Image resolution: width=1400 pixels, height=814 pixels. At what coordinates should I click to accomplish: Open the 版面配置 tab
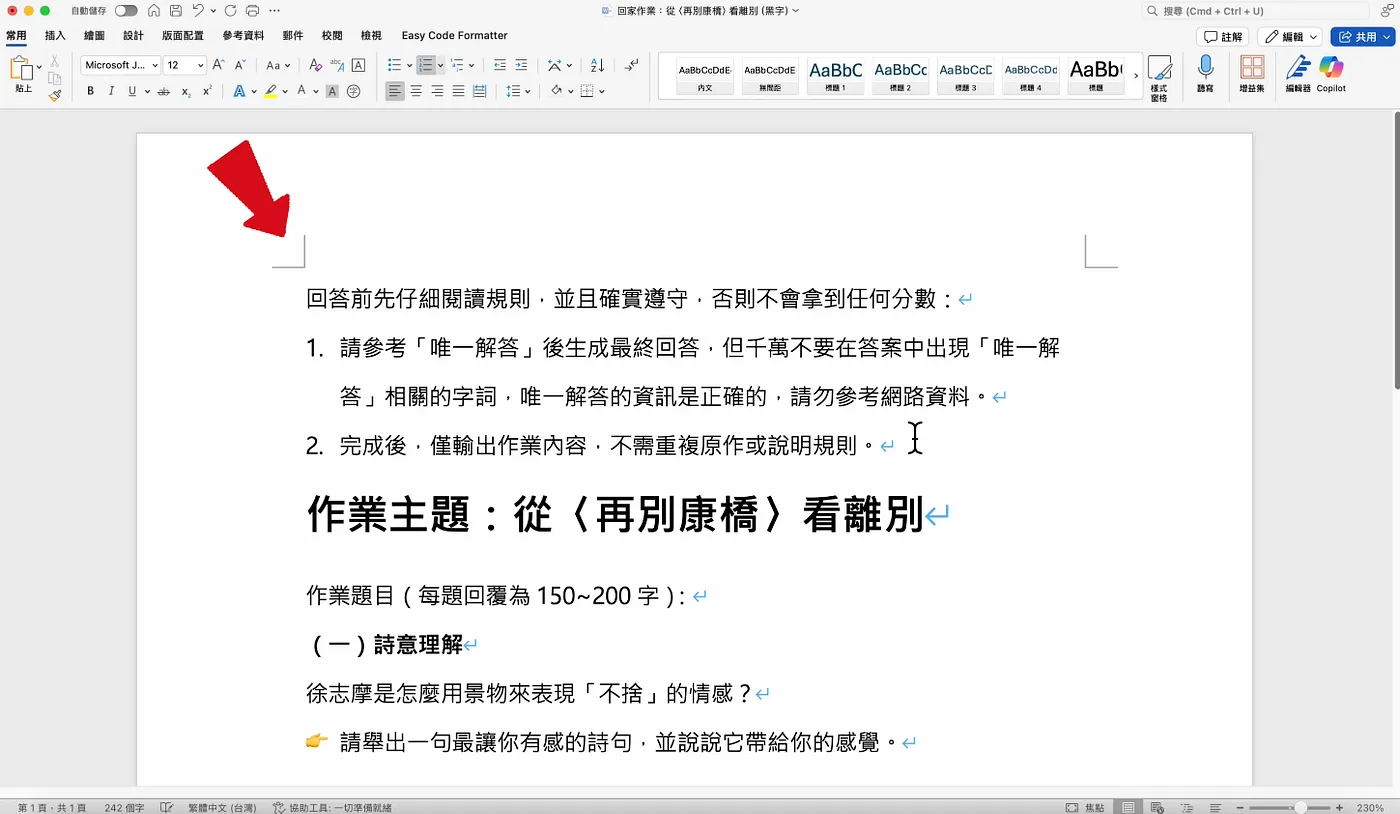point(182,36)
